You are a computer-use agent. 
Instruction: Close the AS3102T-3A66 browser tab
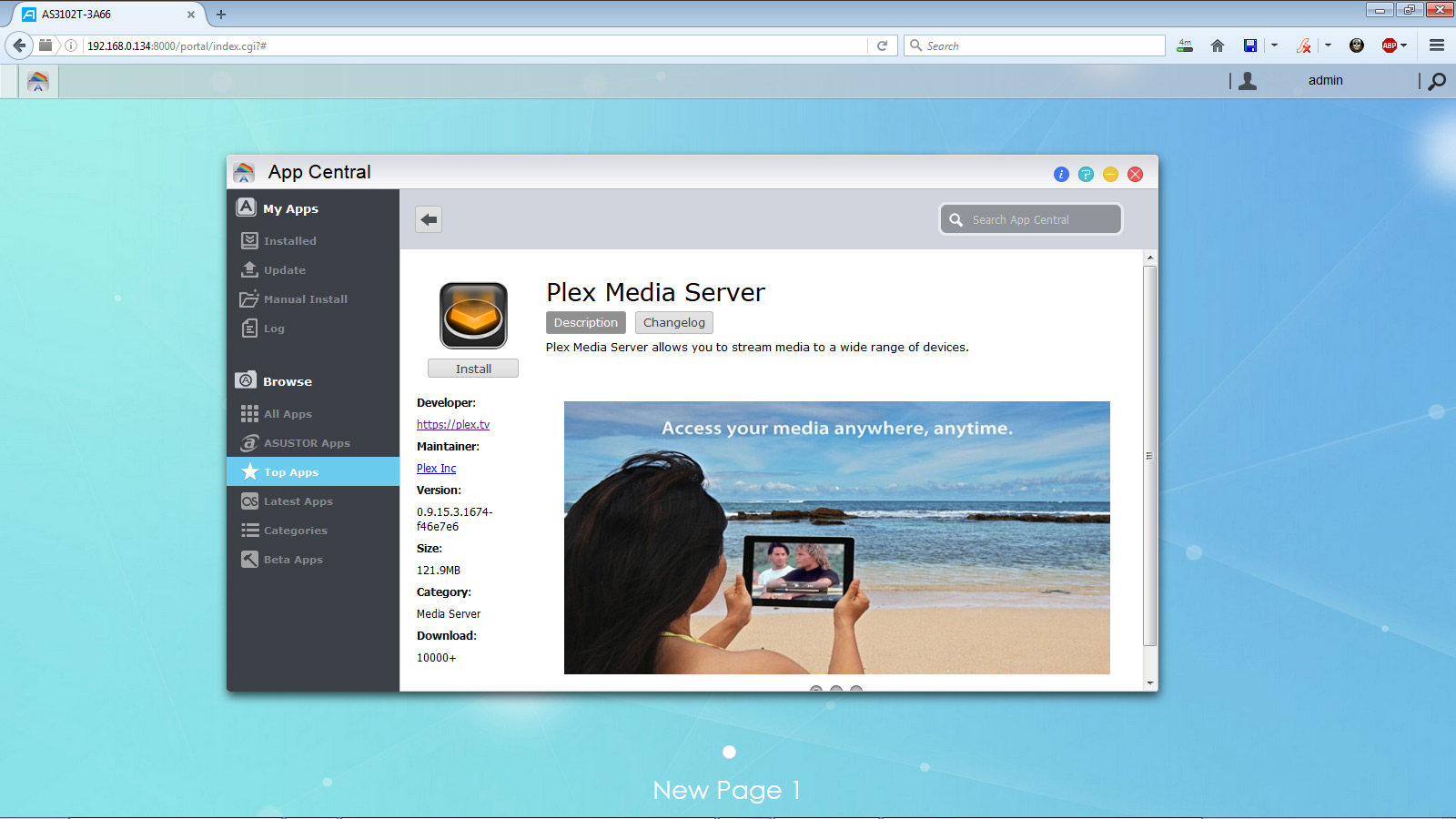click(x=191, y=15)
